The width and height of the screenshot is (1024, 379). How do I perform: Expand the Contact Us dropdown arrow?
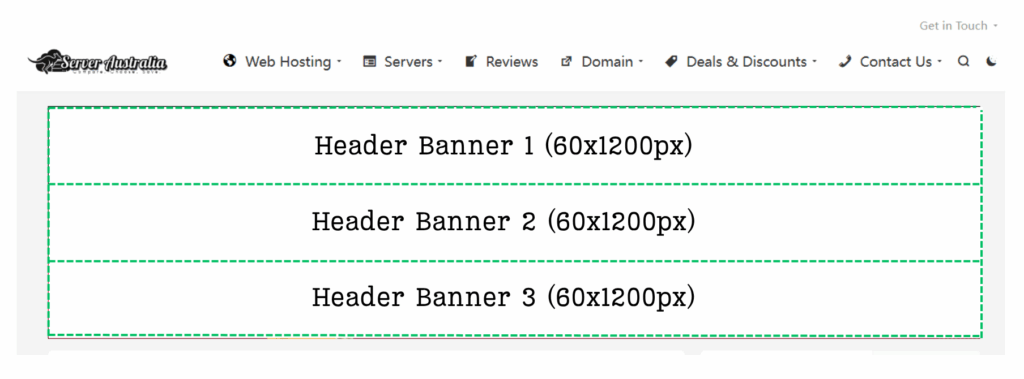939,62
